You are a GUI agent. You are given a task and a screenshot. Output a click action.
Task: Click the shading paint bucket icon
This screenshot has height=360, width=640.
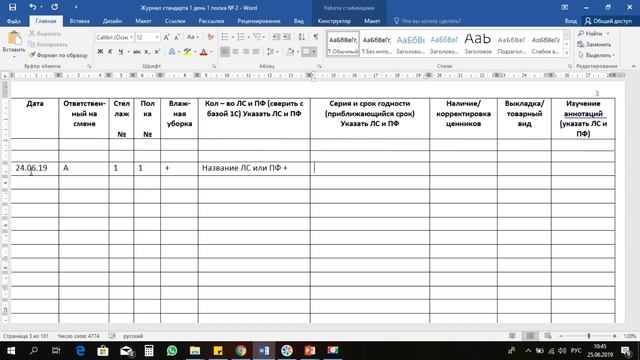(x=290, y=51)
